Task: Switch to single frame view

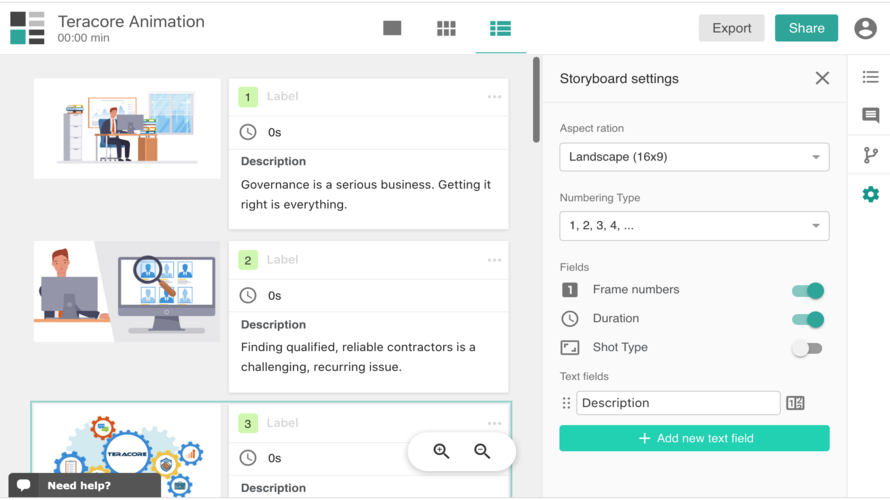Action: click(x=392, y=28)
